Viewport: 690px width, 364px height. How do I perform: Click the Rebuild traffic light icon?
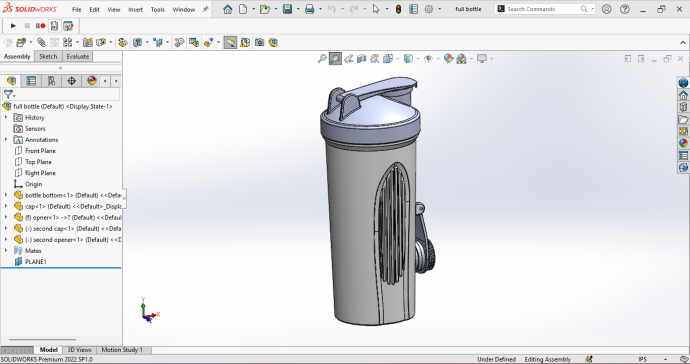tap(398, 9)
